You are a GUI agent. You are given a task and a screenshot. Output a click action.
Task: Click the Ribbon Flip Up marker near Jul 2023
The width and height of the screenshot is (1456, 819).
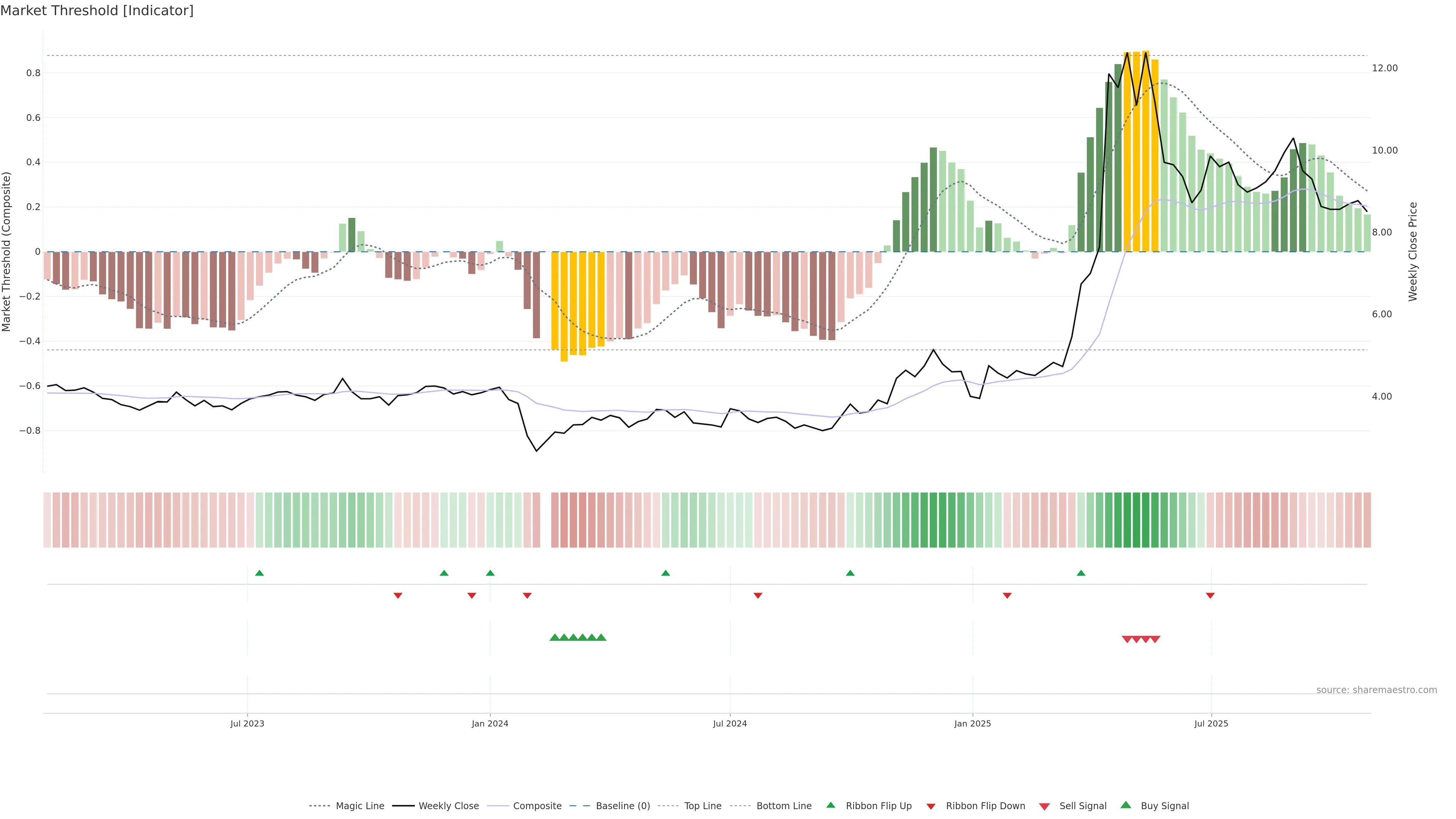coord(259,573)
